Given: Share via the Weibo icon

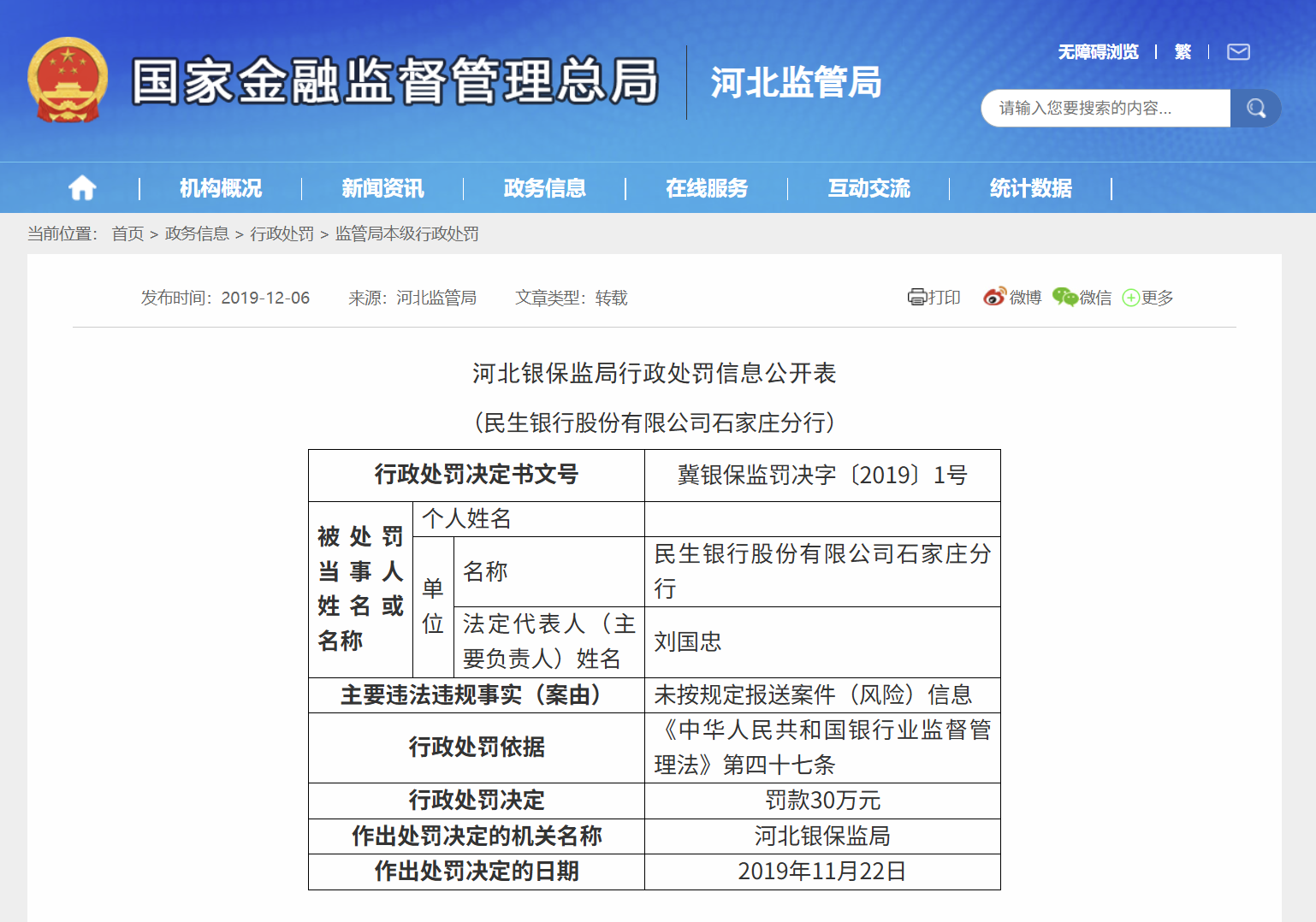Looking at the screenshot, I should [994, 297].
